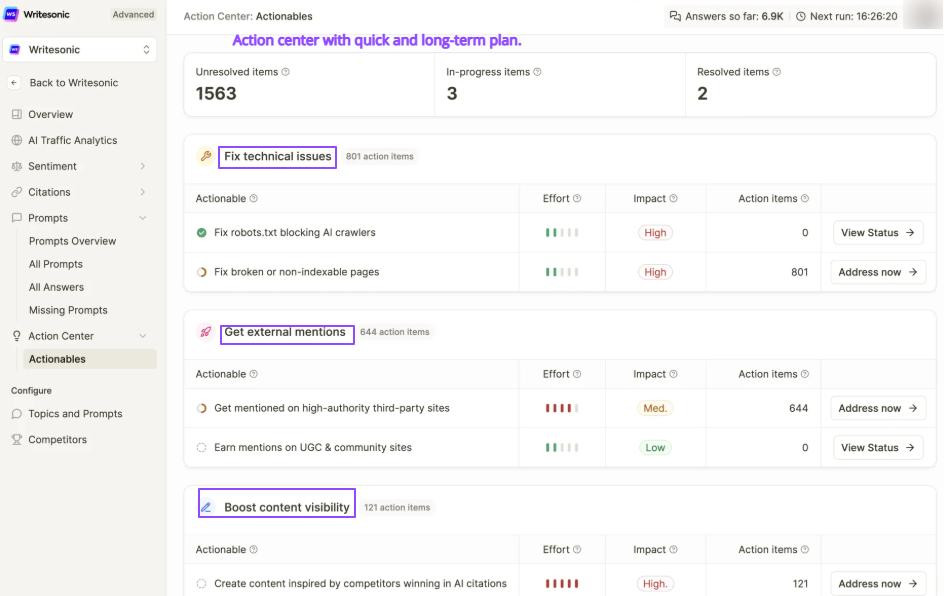
Task: Click View Status for robots.txt actionable
Action: (x=877, y=233)
